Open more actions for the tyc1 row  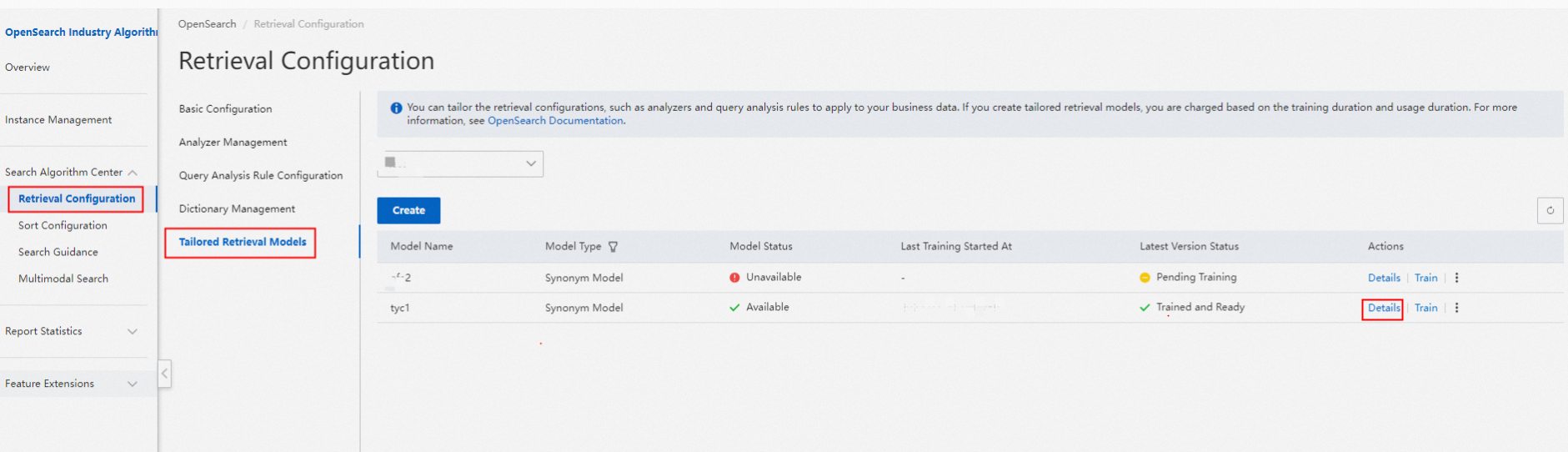[x=1456, y=308]
